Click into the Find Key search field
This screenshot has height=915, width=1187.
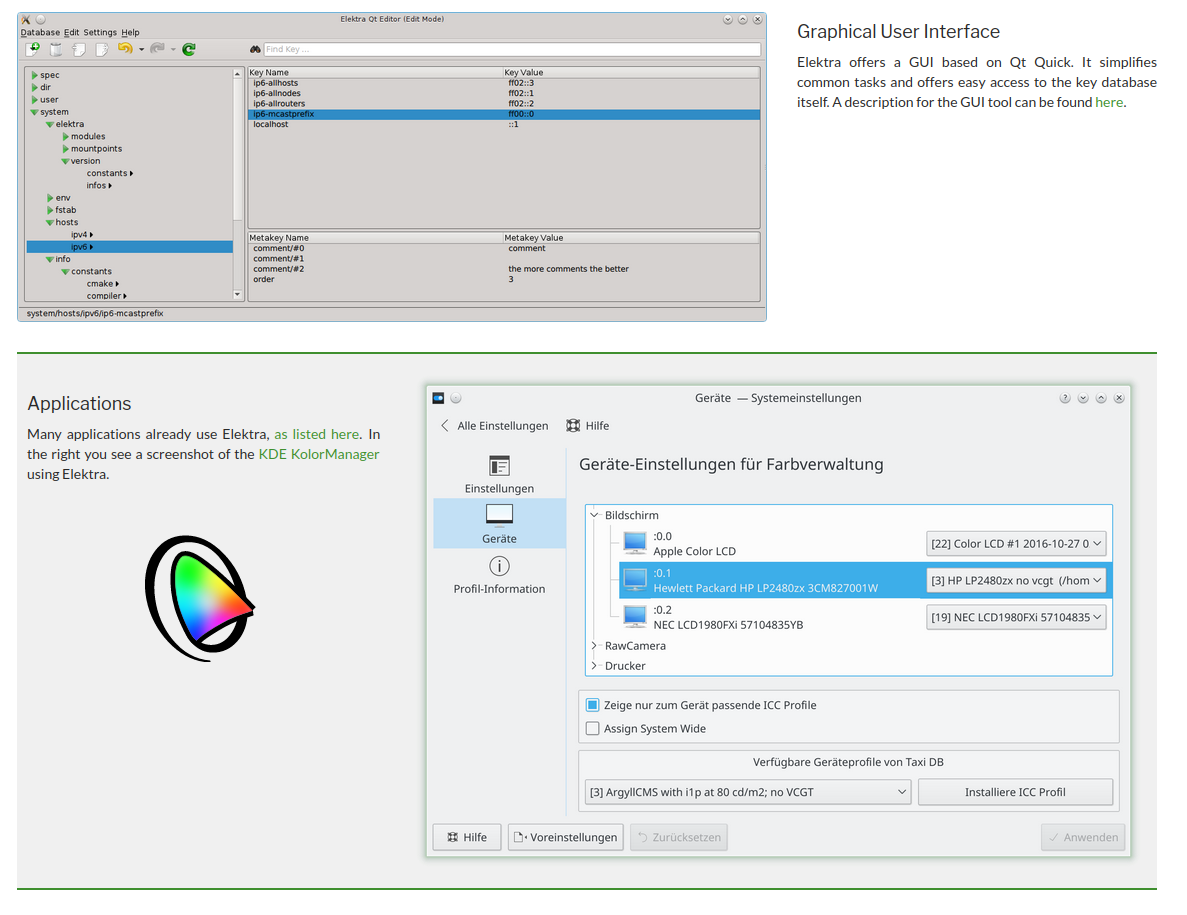[x=512, y=49]
